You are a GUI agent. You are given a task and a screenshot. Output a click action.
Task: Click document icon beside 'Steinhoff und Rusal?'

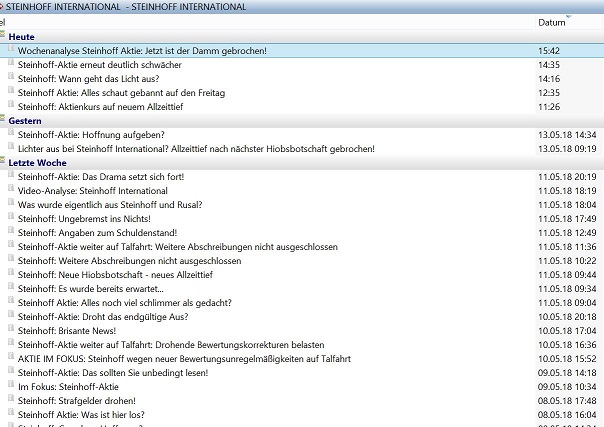coord(11,203)
